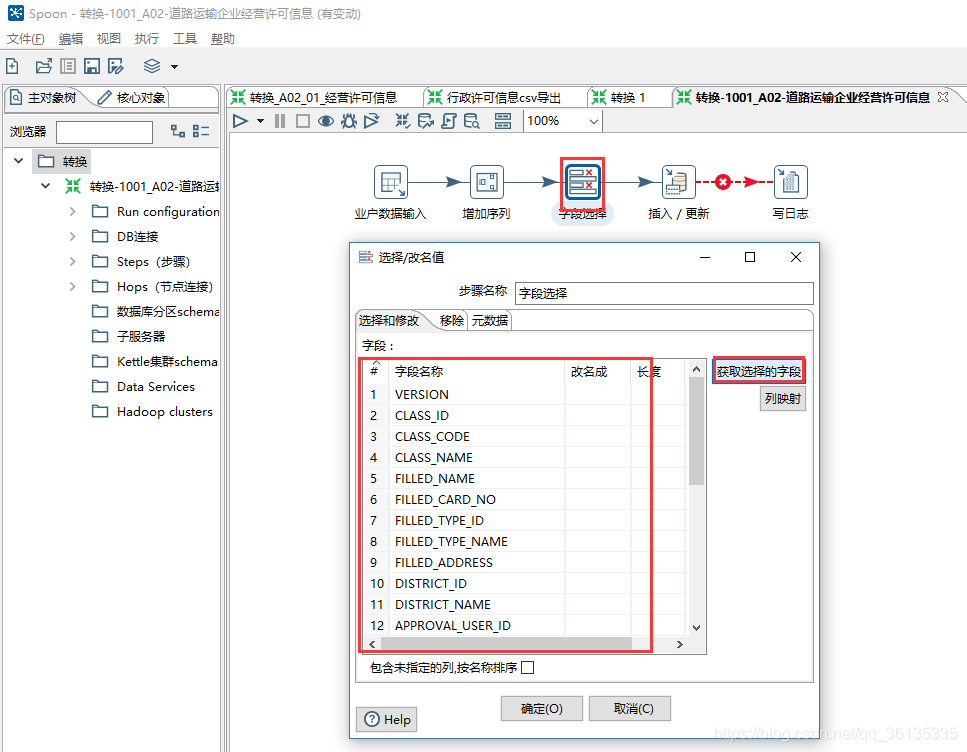Click the Explore database icon
This screenshot has width=967, height=752.
(472, 121)
